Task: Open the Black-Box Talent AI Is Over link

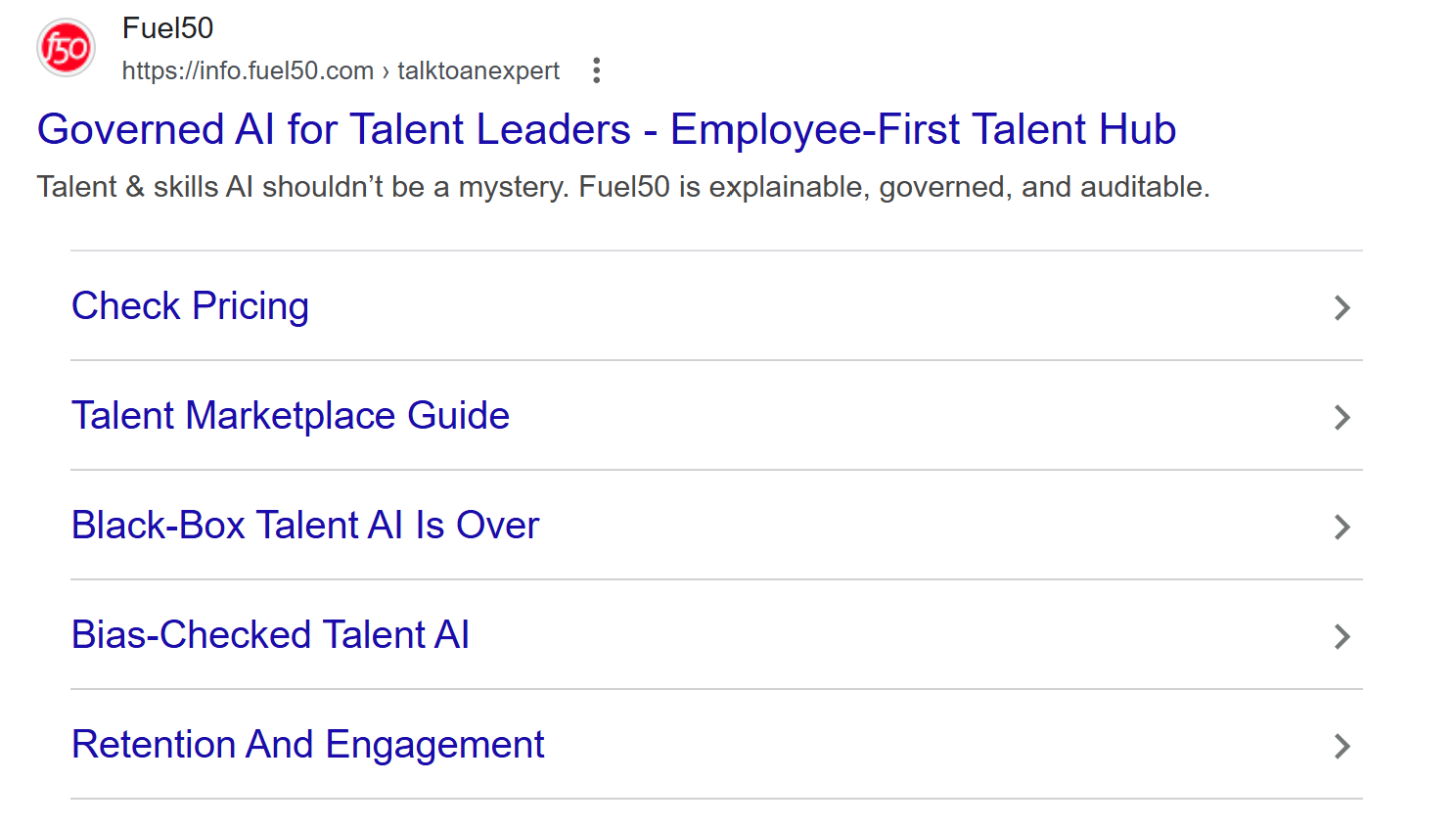Action: pyautogui.click(x=304, y=525)
